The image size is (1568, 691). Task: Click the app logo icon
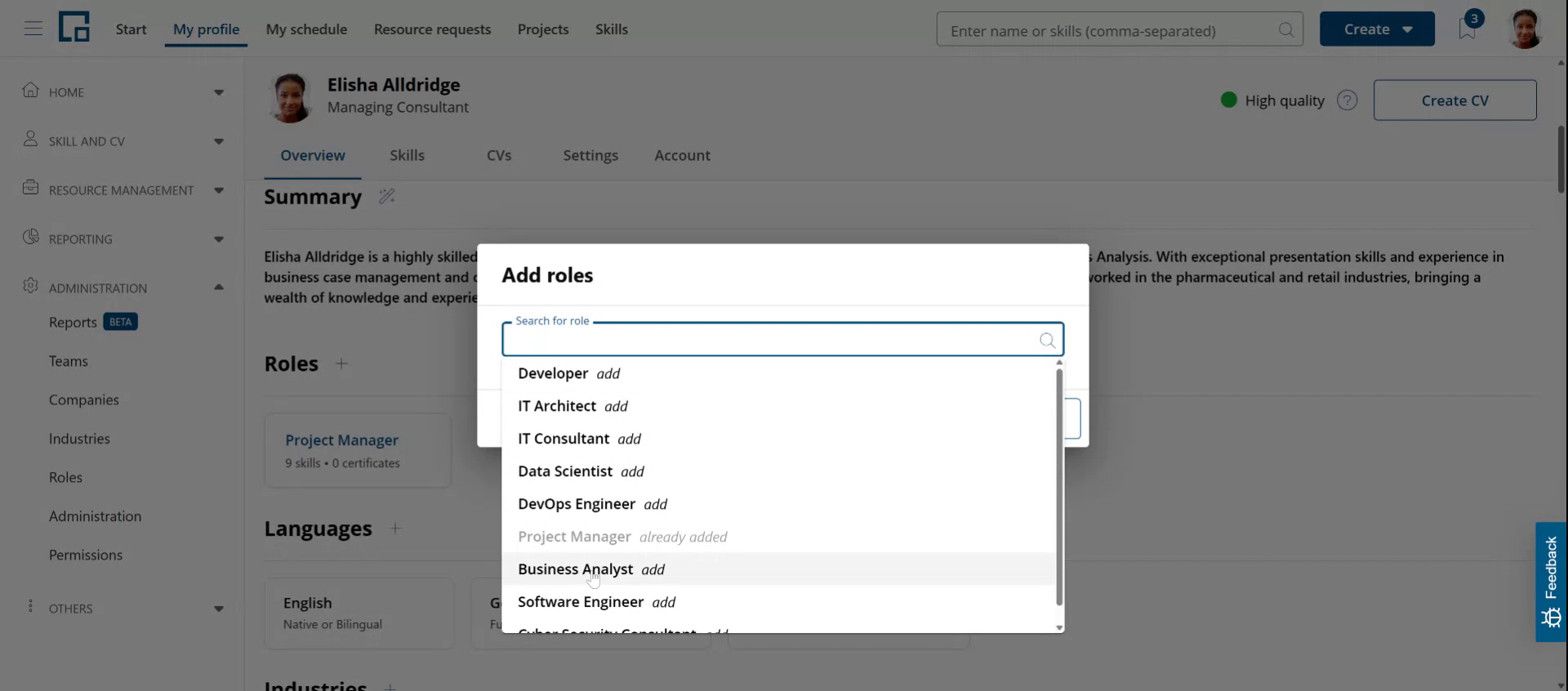click(73, 27)
